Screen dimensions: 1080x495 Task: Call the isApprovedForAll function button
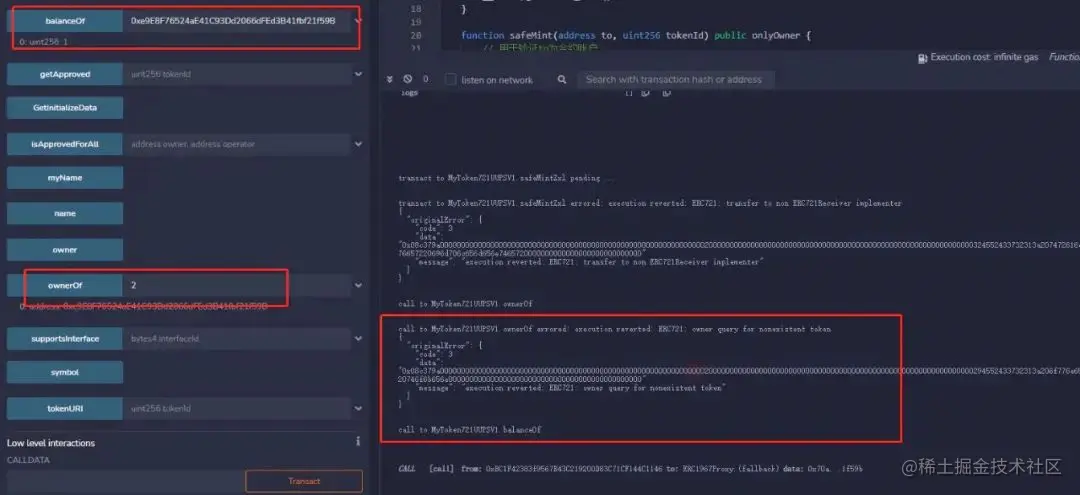pyautogui.click(x=65, y=144)
